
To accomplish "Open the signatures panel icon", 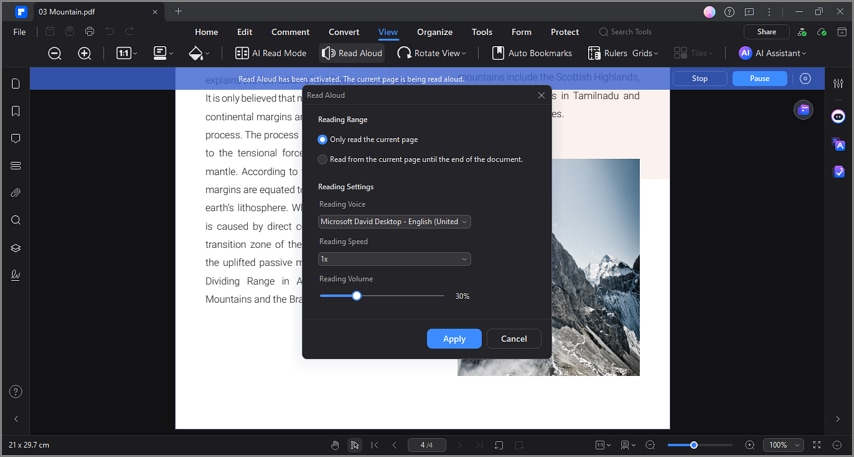I will [x=16, y=275].
